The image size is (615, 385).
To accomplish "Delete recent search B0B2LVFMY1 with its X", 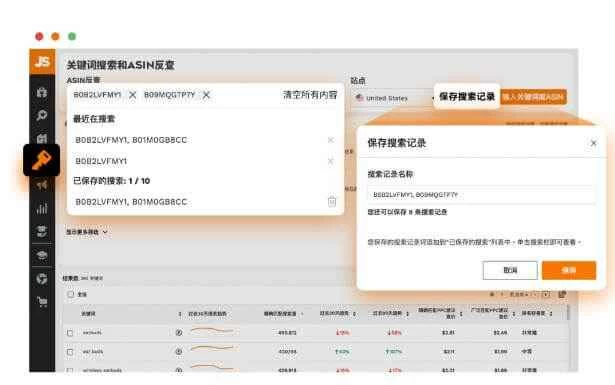I will click(331, 161).
